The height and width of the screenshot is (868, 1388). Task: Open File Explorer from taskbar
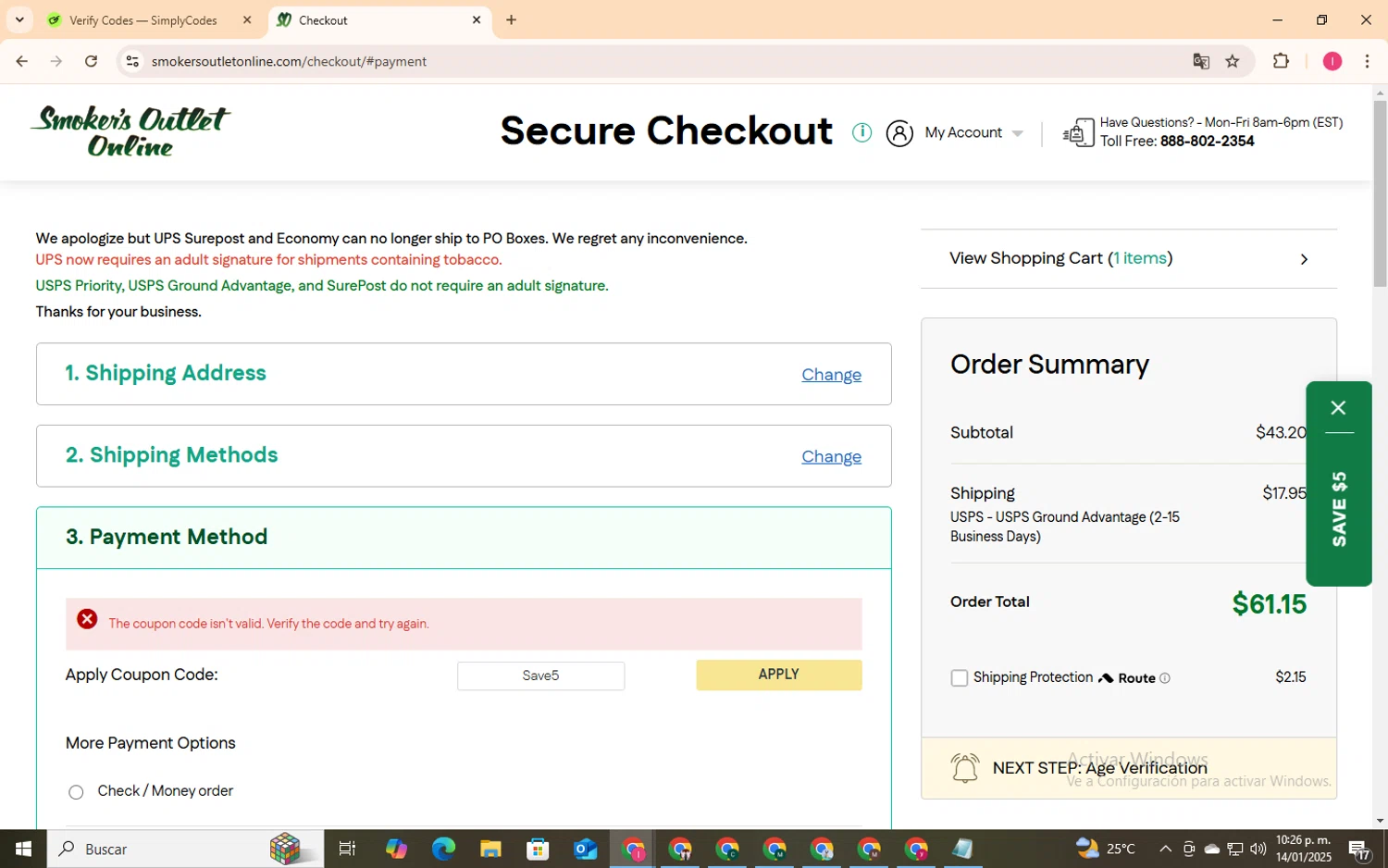pos(490,849)
